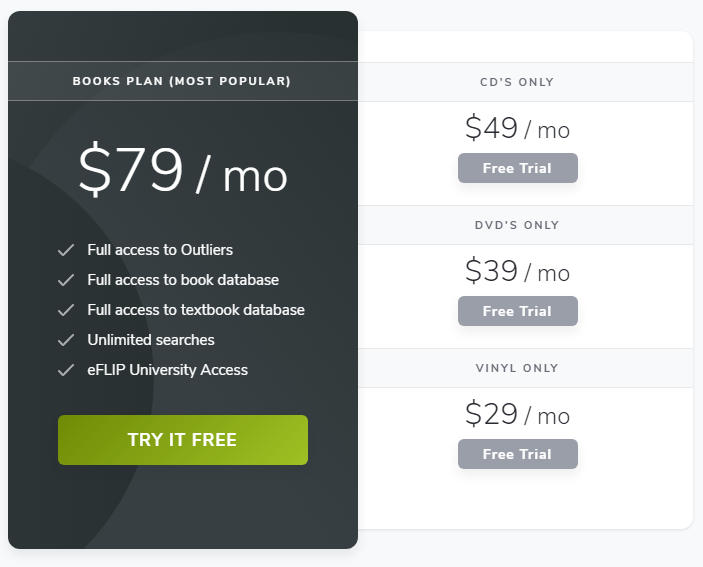Click checkmark next to Full access to Outliers

click(x=66, y=250)
